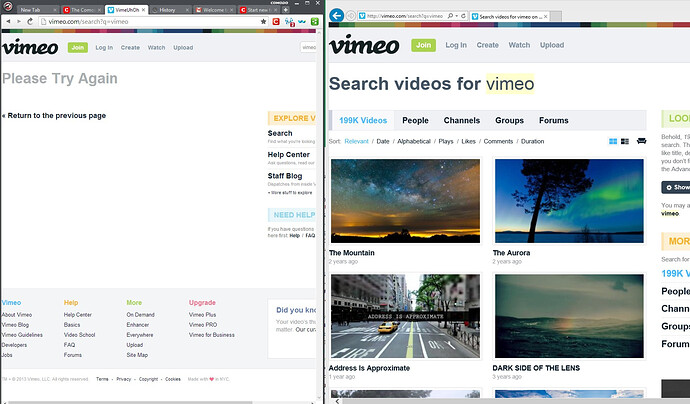Image resolution: width=690 pixels, height=404 pixels.
Task: Select the Channels tab
Action: point(462,120)
